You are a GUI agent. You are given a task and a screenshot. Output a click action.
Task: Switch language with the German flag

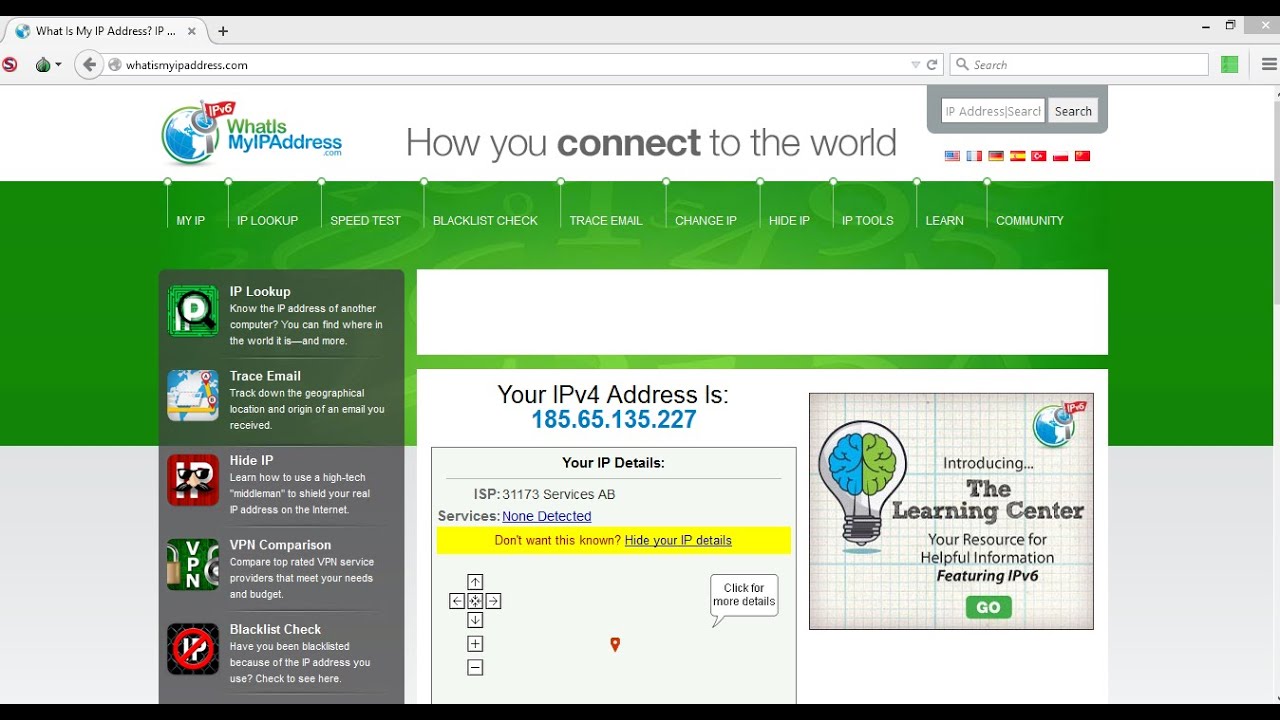(996, 156)
